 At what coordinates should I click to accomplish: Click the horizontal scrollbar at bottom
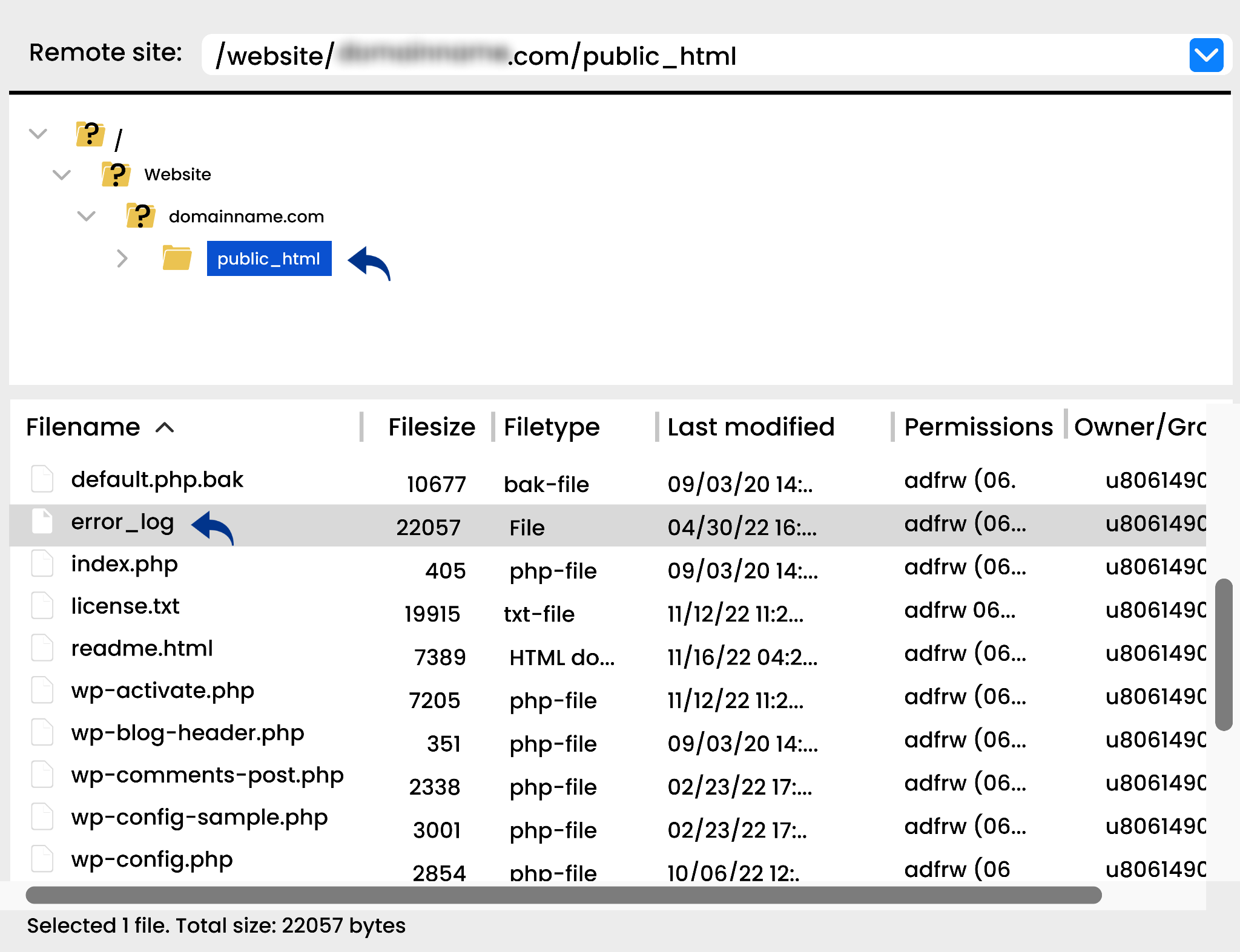point(563,895)
